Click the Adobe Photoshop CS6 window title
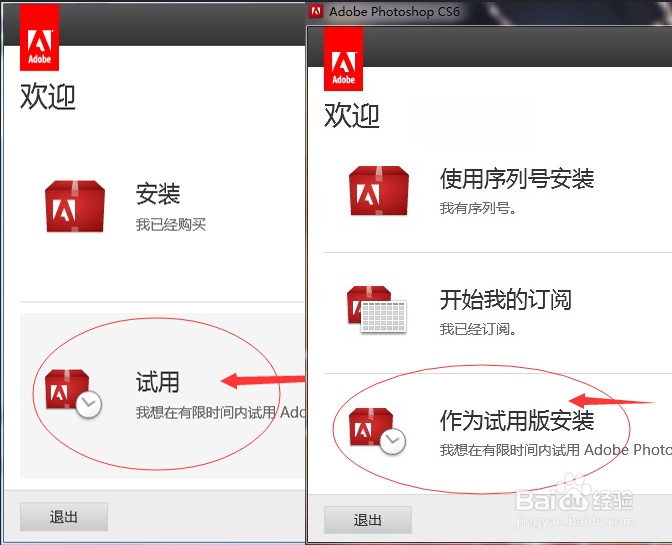 point(394,12)
